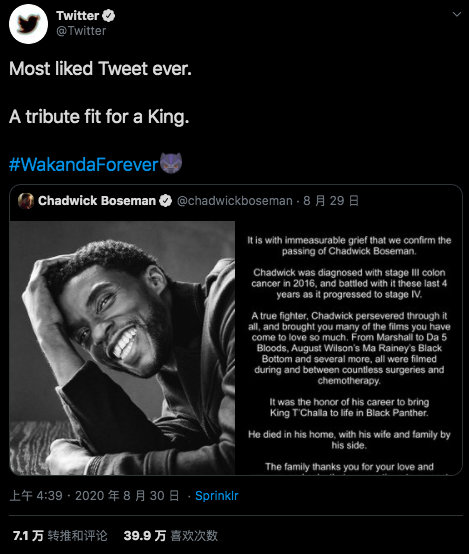Click the Chadwick Boseman display name

pos(97,201)
